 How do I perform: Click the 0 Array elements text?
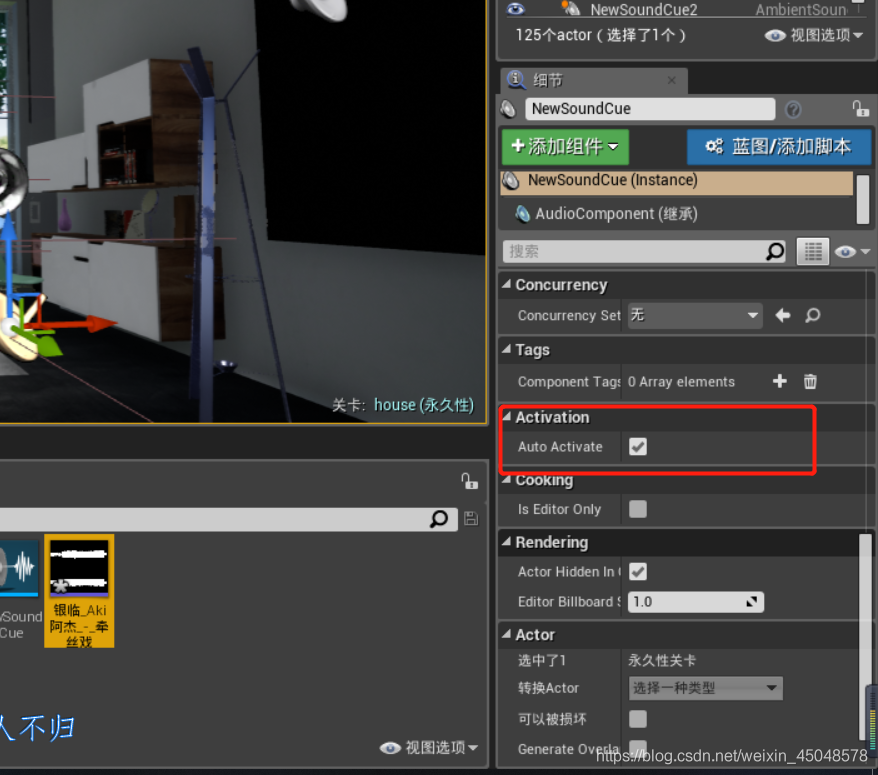681,382
